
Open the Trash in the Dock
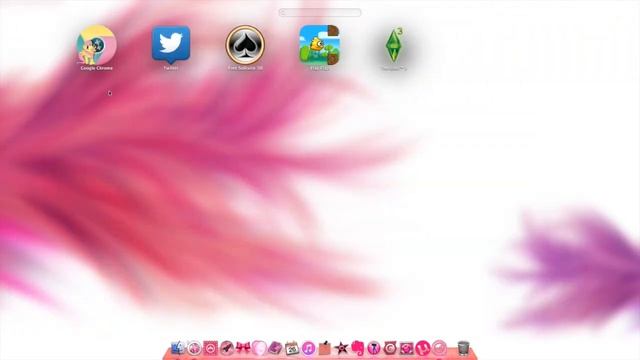(x=464, y=348)
